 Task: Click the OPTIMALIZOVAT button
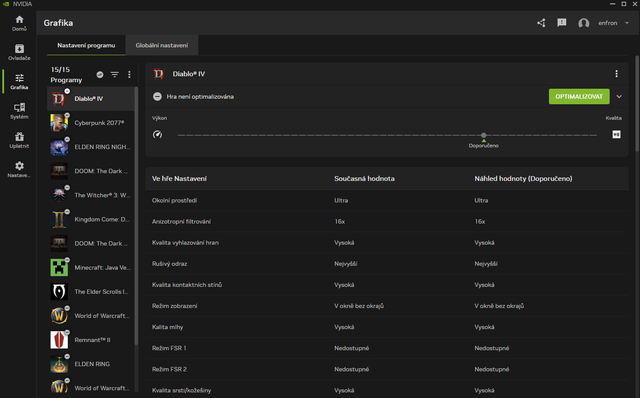tap(579, 97)
